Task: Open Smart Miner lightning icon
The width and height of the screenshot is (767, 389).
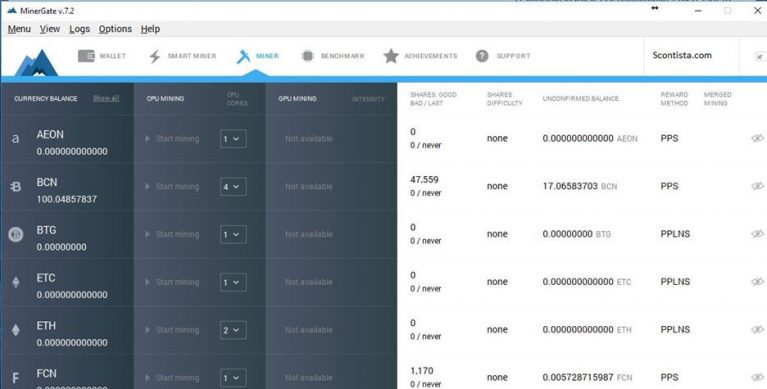Action: pos(155,56)
